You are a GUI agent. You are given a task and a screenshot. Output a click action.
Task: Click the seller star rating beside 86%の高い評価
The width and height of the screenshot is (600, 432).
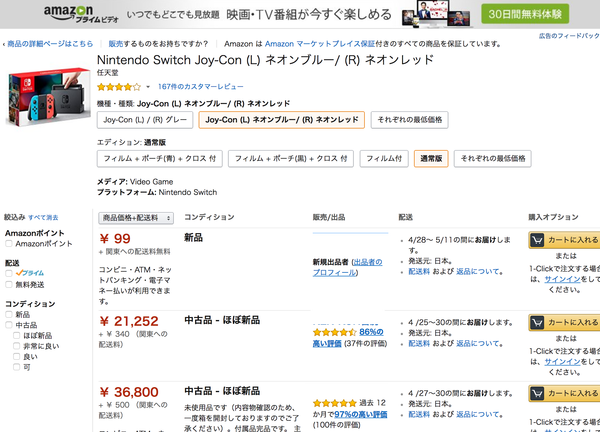click(334, 332)
